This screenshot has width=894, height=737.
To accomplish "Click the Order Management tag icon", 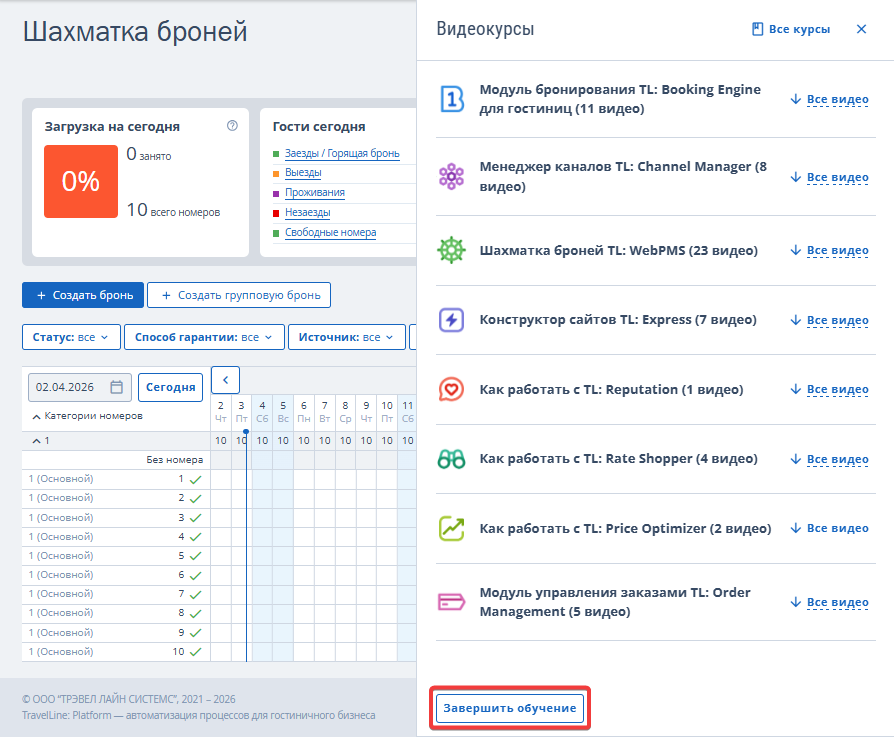I will click(452, 601).
